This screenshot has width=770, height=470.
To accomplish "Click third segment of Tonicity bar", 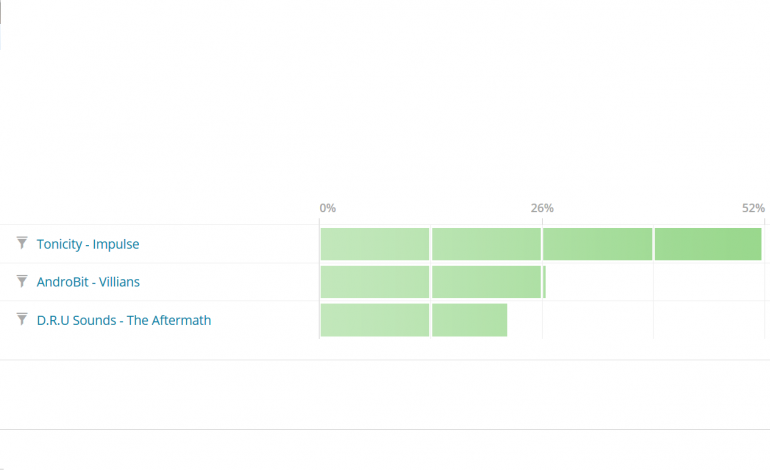I will tap(597, 244).
